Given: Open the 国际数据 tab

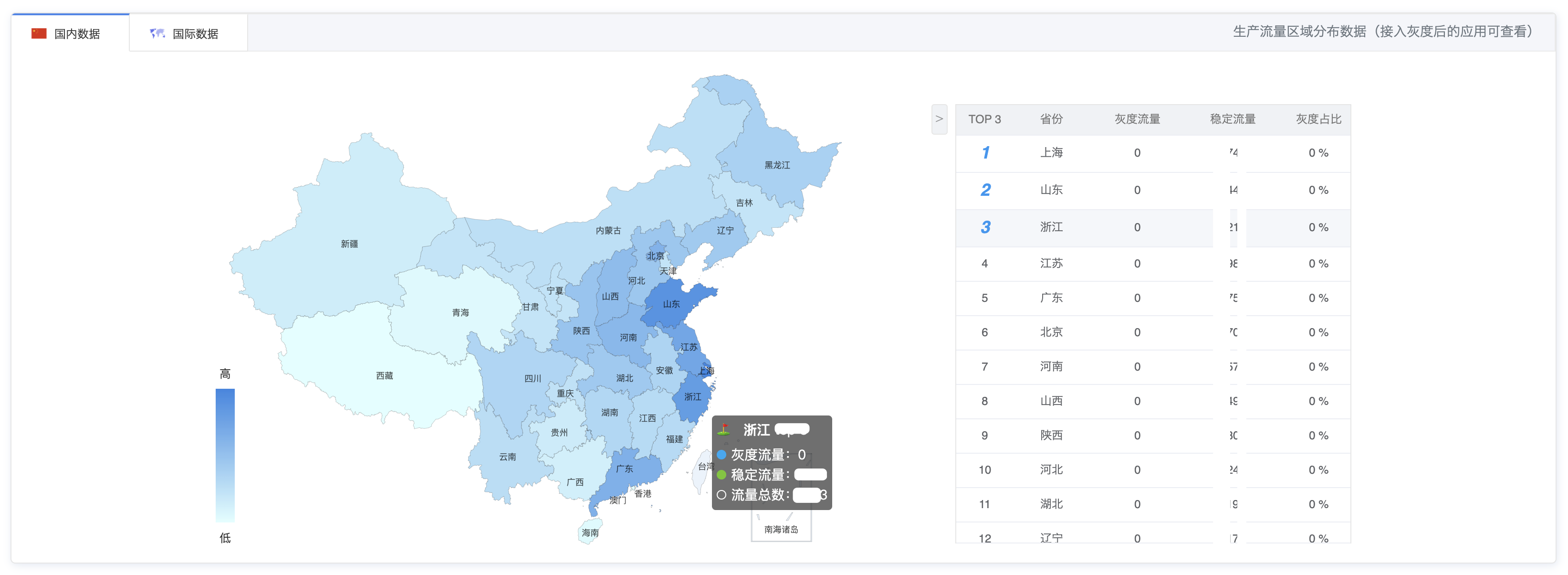Looking at the screenshot, I should coord(188,33).
